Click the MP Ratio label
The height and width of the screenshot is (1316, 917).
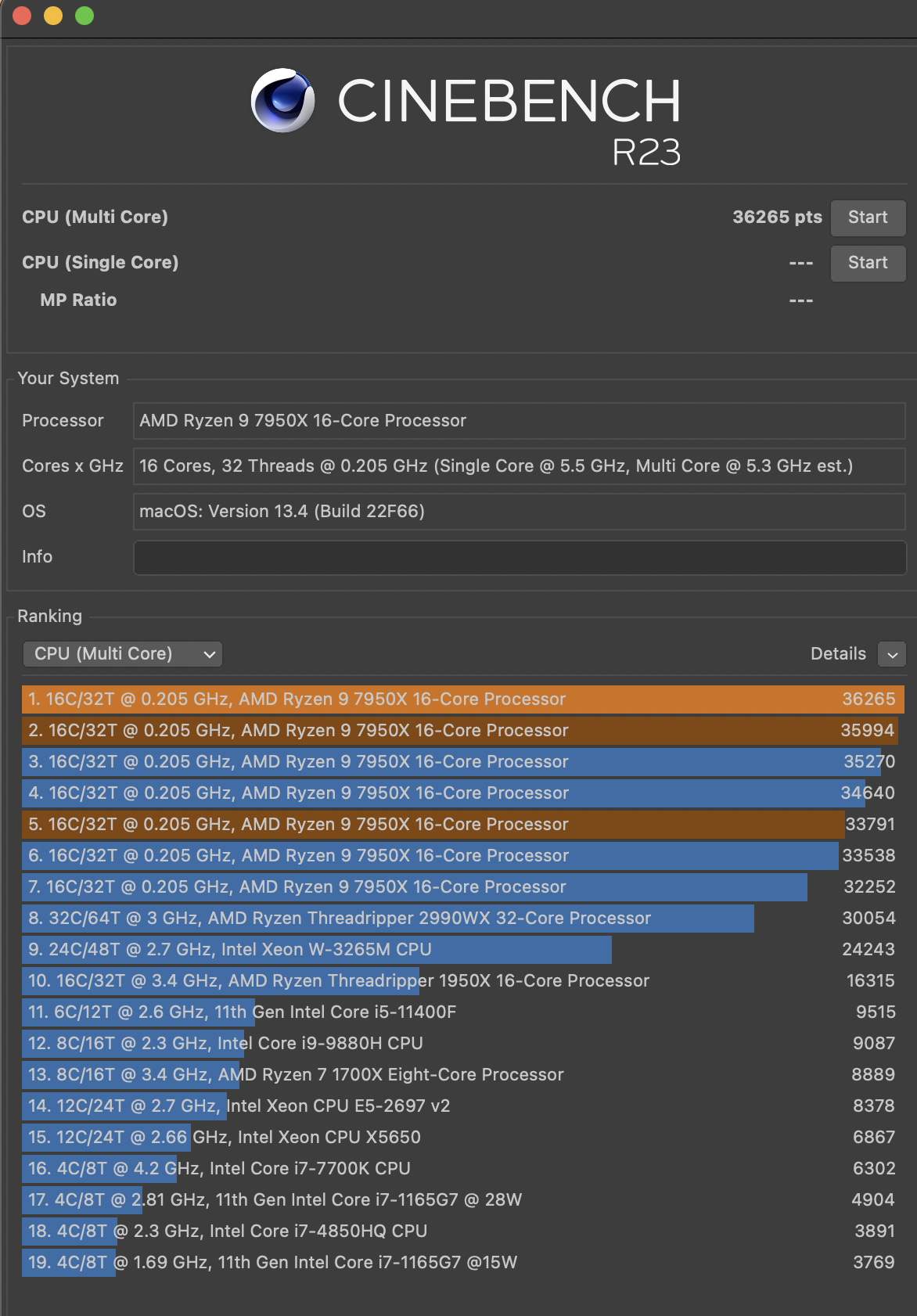coord(78,300)
